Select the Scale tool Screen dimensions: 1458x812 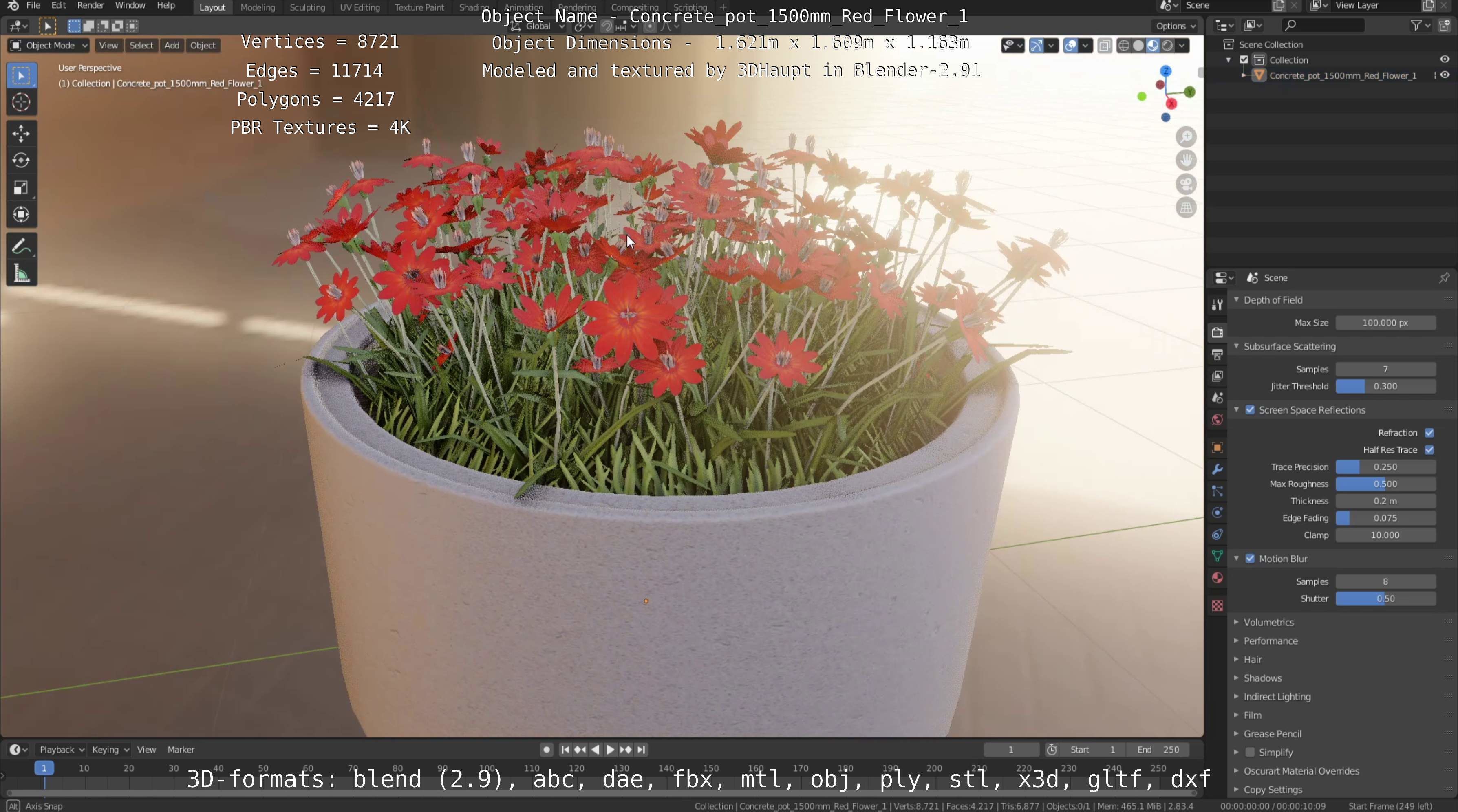coord(22,188)
